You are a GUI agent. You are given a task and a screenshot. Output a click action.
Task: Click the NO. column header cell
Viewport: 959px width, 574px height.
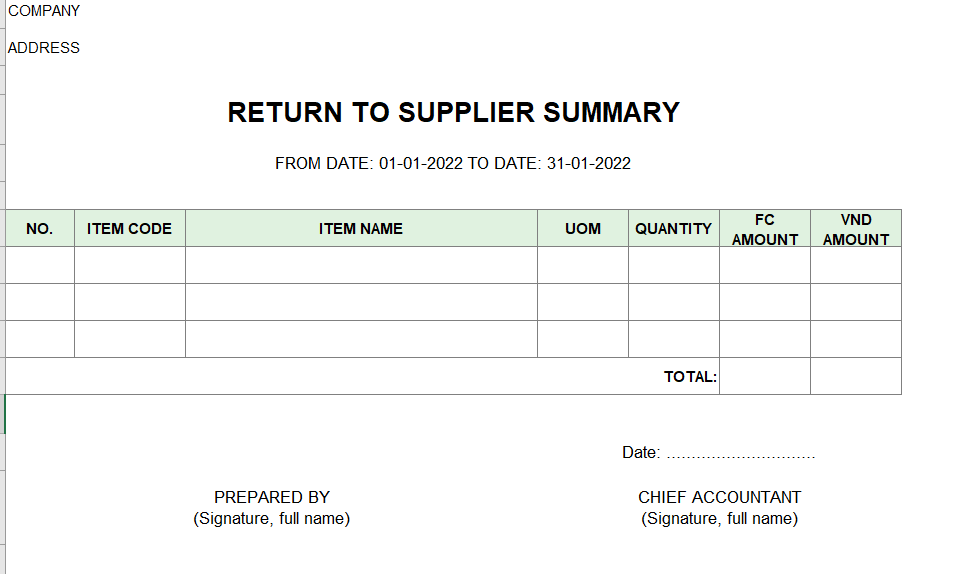pyautogui.click(x=40, y=229)
